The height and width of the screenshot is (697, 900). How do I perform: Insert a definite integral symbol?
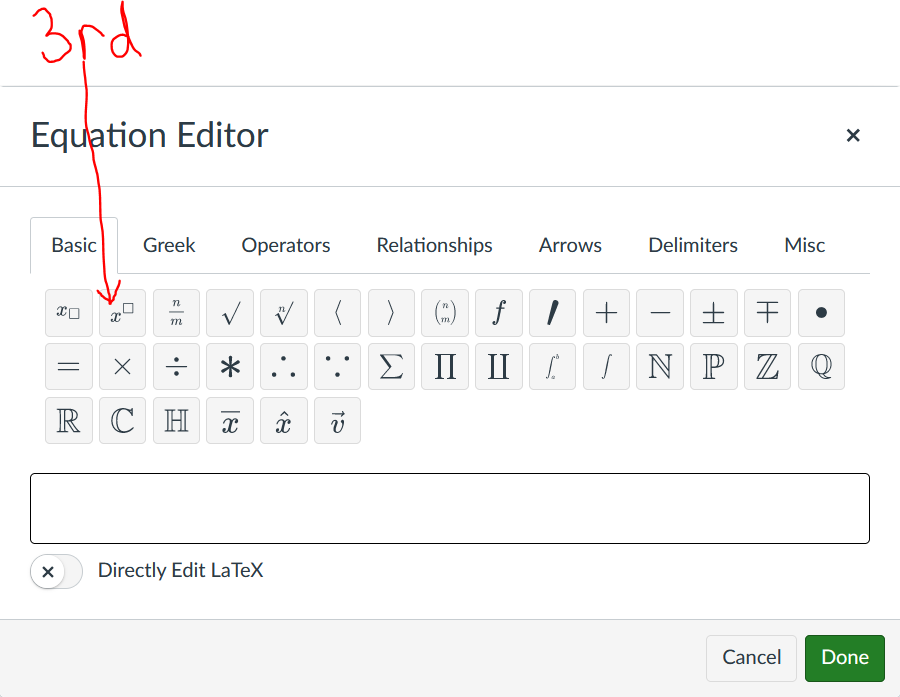tap(552, 367)
